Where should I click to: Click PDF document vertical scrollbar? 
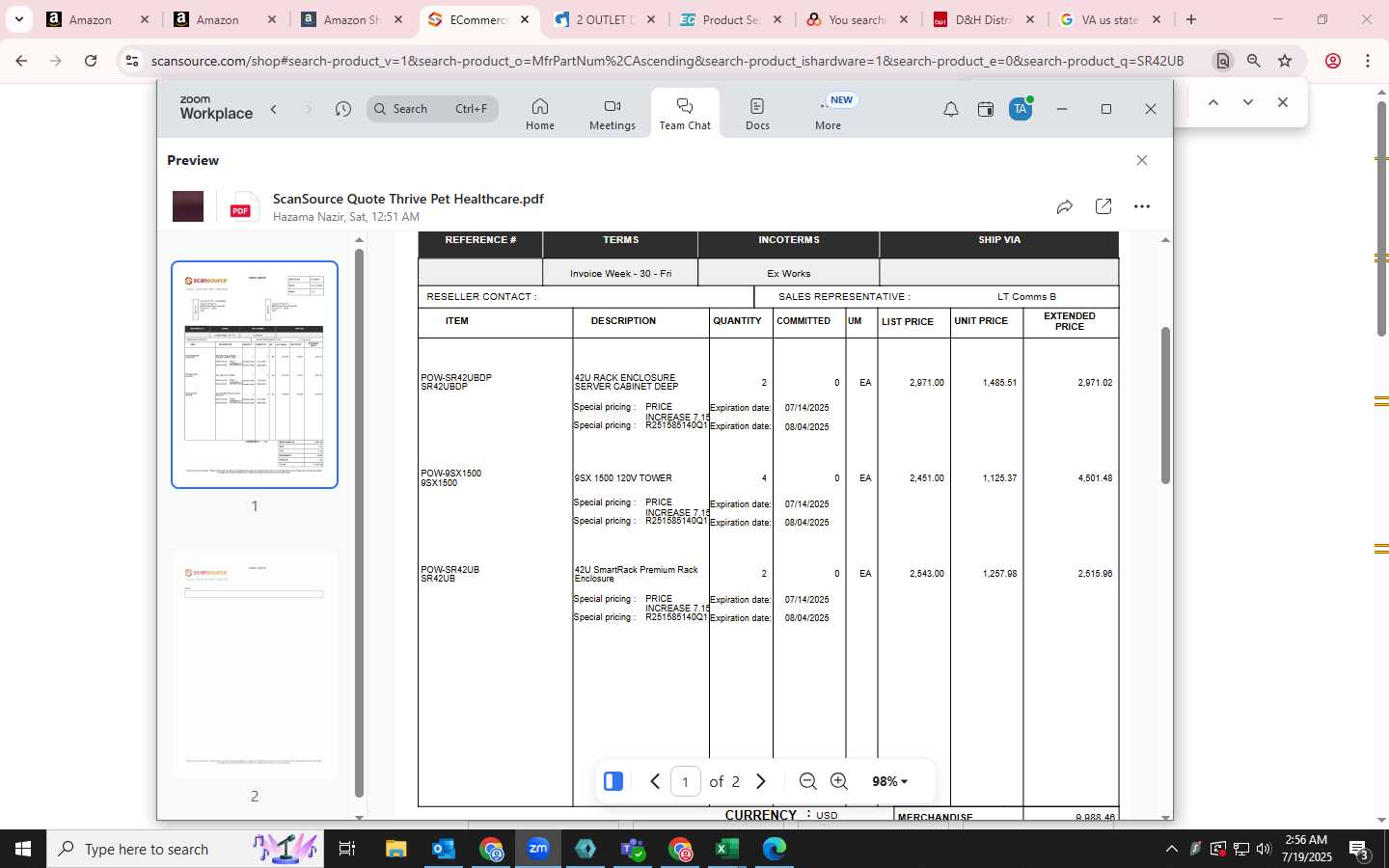[x=1165, y=405]
